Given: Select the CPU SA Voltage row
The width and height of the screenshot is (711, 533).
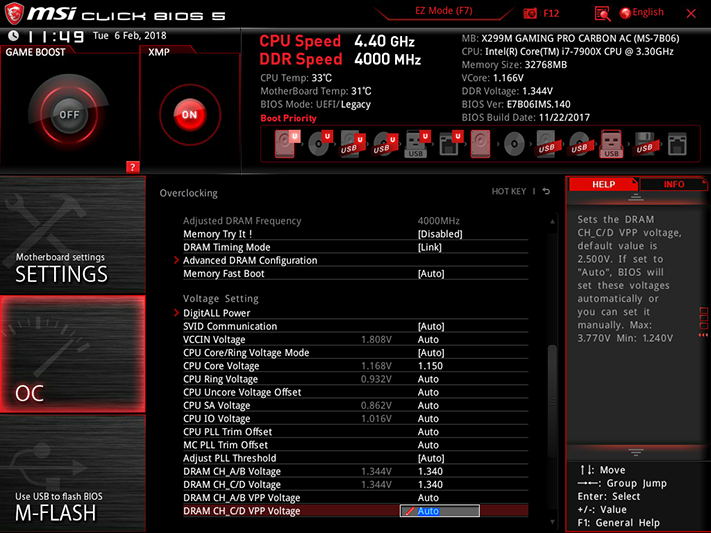Looking at the screenshot, I should click(356, 405).
